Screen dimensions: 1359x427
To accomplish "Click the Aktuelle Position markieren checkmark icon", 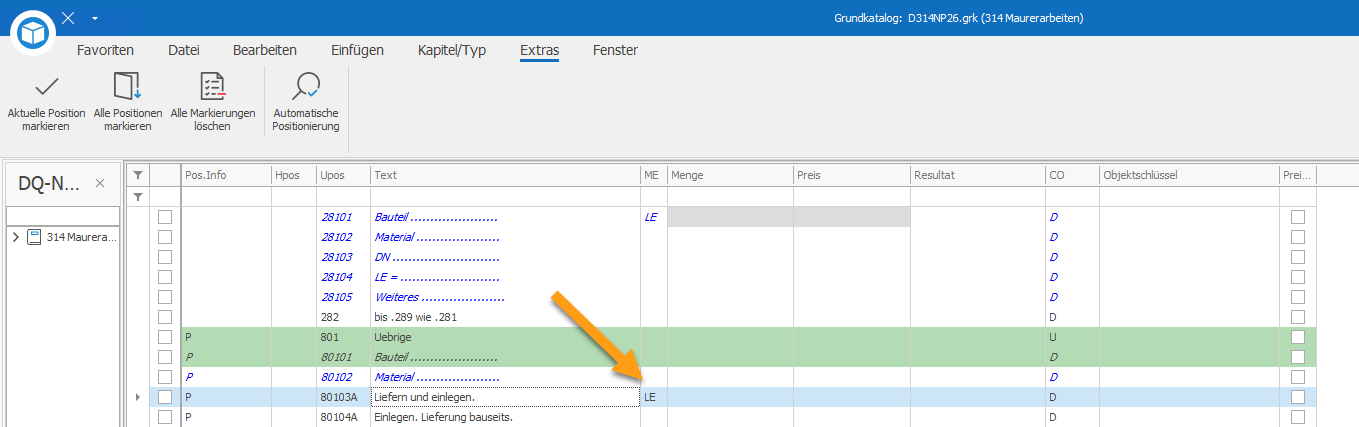I will point(46,86).
